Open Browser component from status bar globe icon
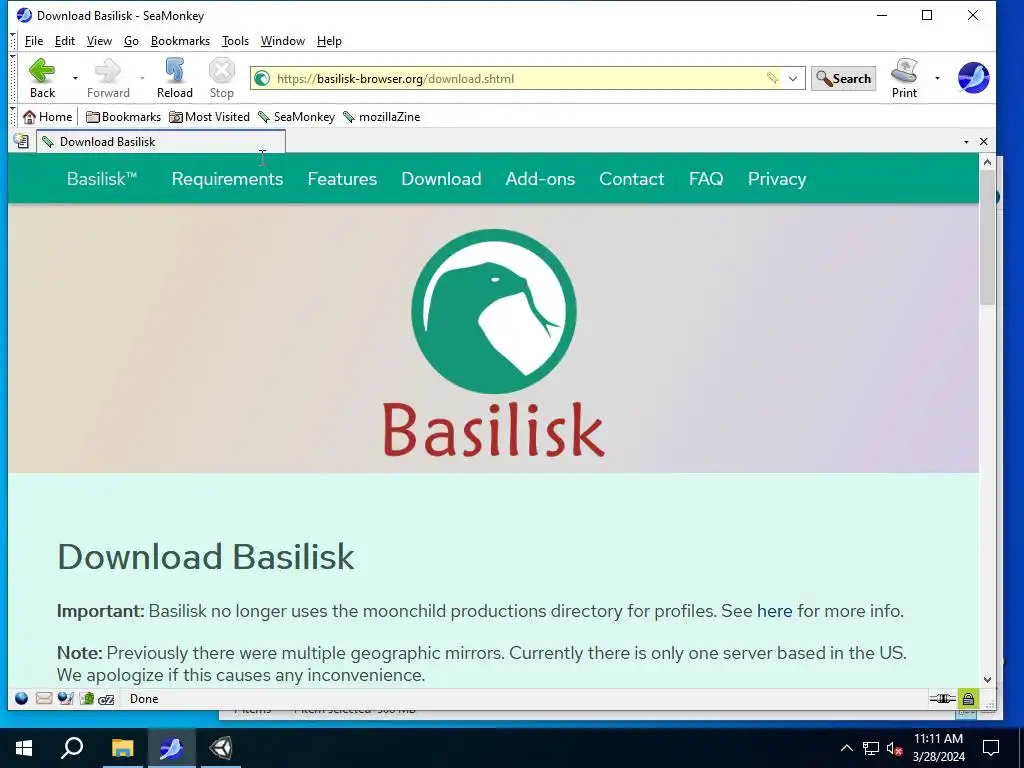 22,699
